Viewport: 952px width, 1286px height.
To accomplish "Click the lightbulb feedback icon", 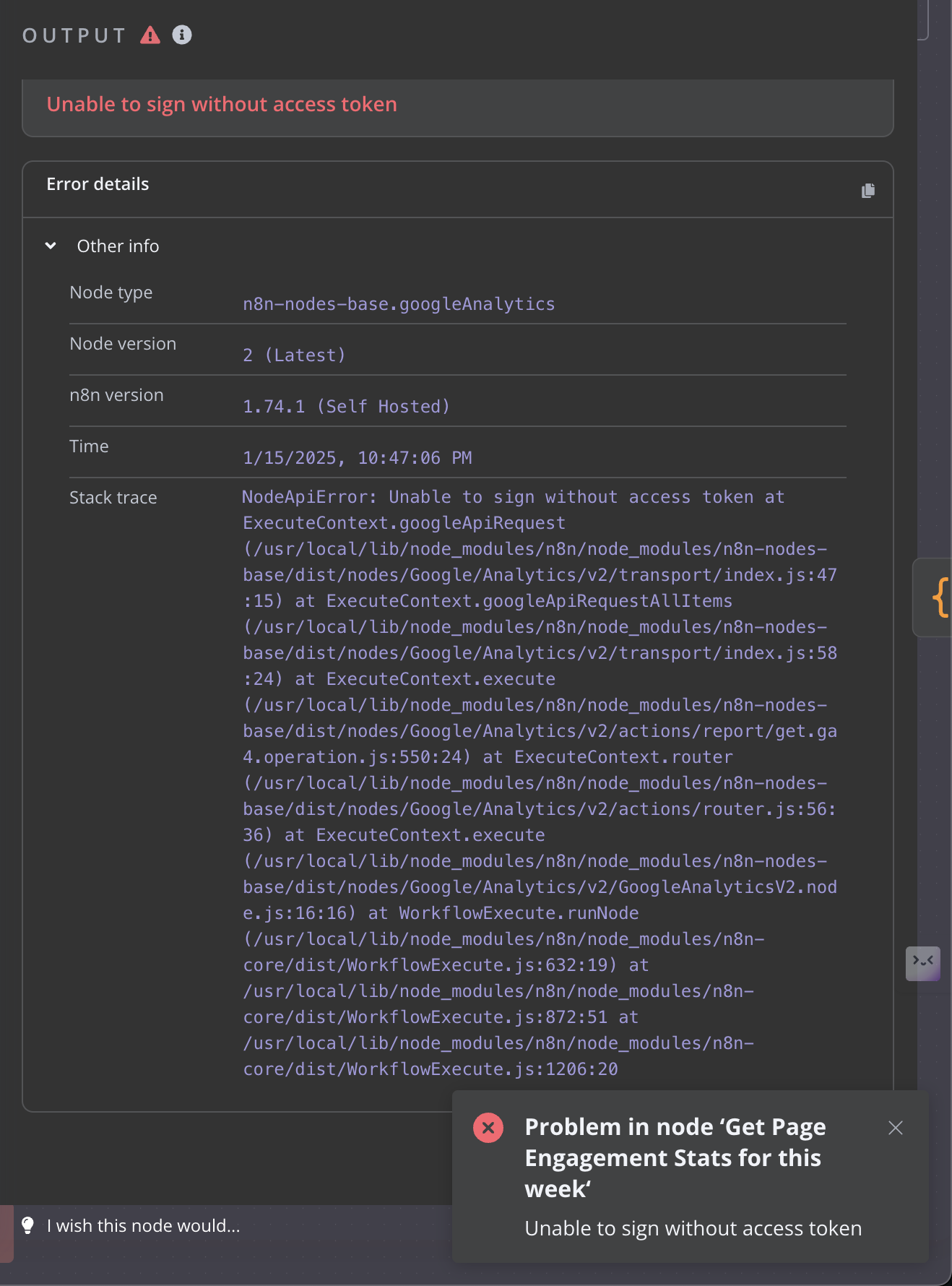I will (27, 1225).
